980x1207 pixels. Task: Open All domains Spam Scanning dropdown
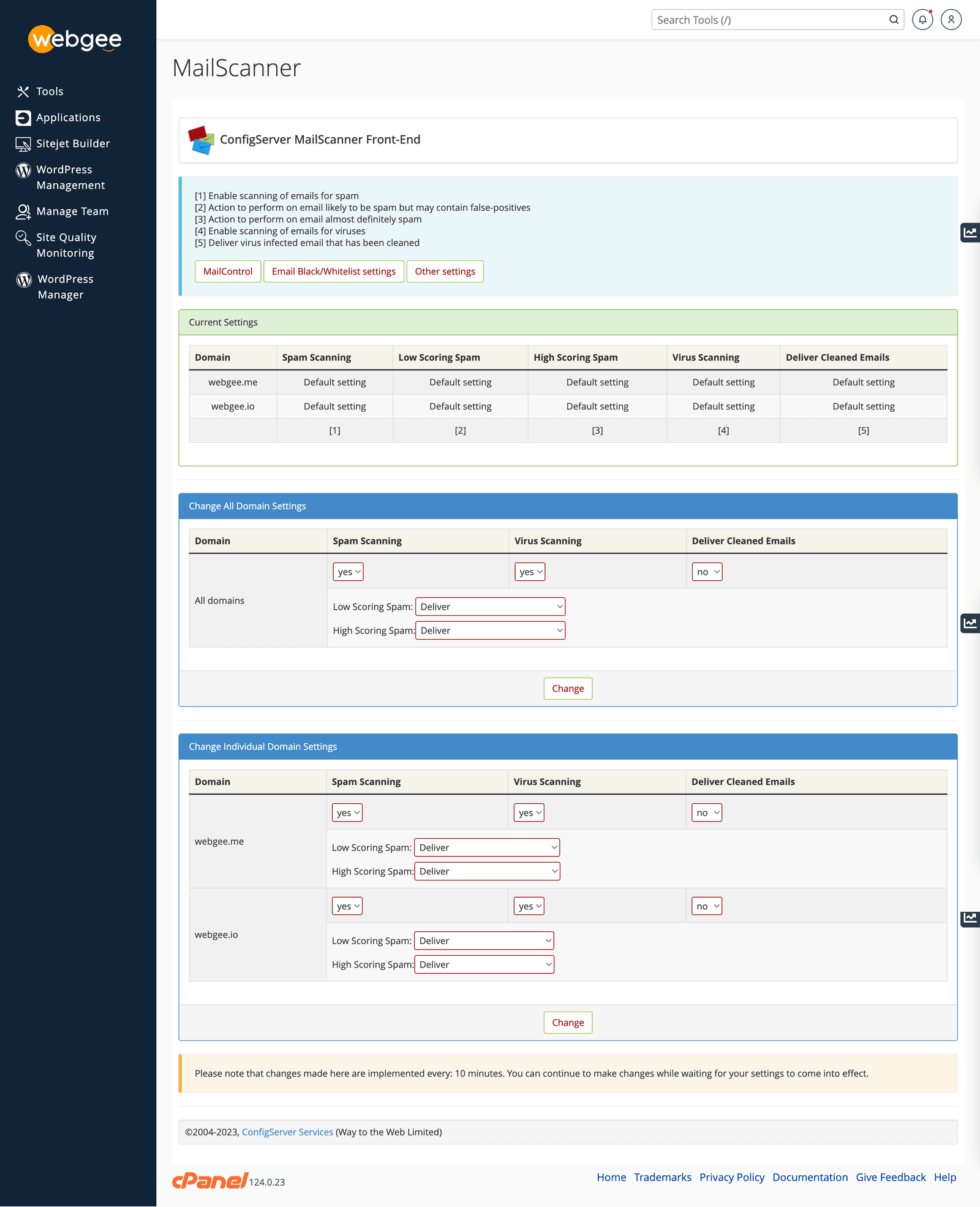[x=349, y=572]
